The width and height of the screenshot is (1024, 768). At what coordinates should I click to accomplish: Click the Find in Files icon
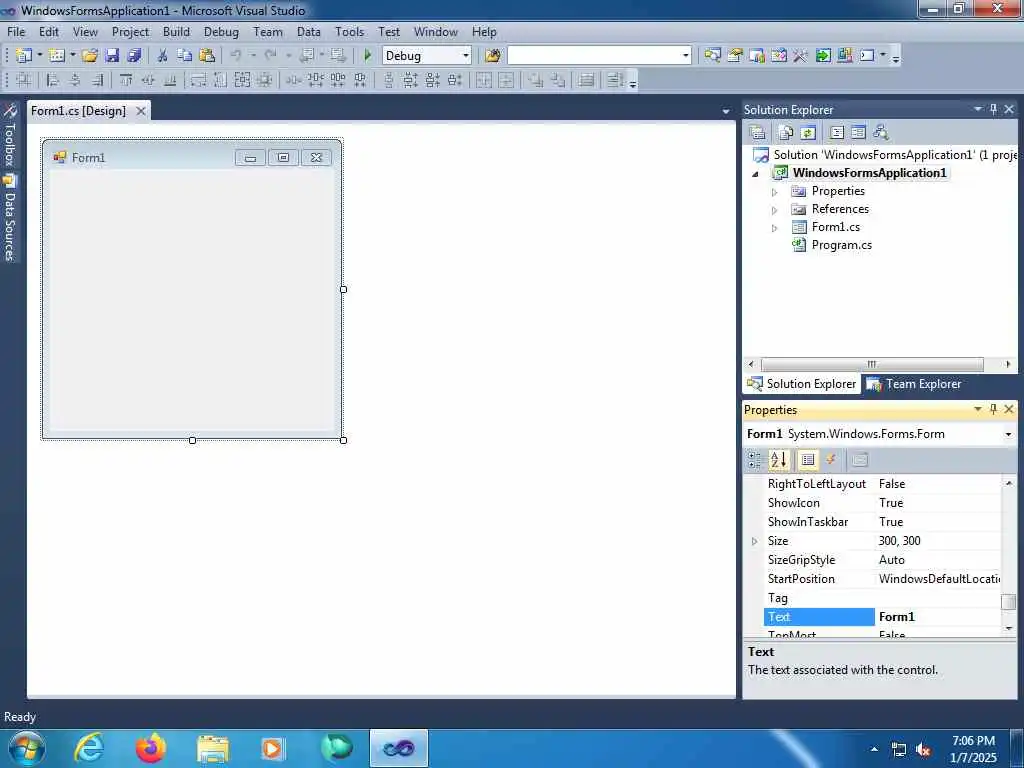point(493,56)
